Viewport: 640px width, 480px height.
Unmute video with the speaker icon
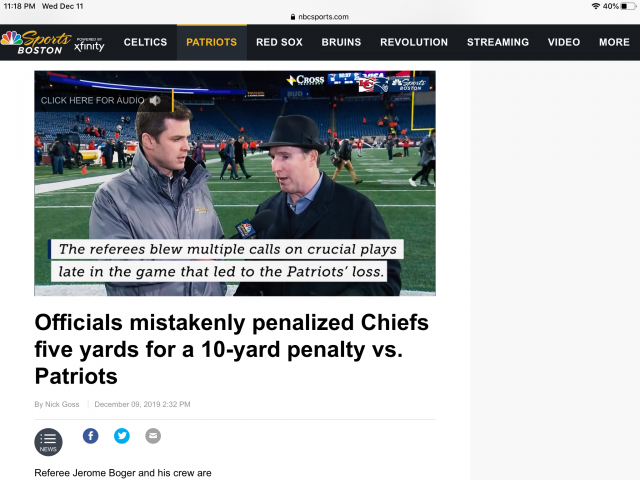[155, 100]
